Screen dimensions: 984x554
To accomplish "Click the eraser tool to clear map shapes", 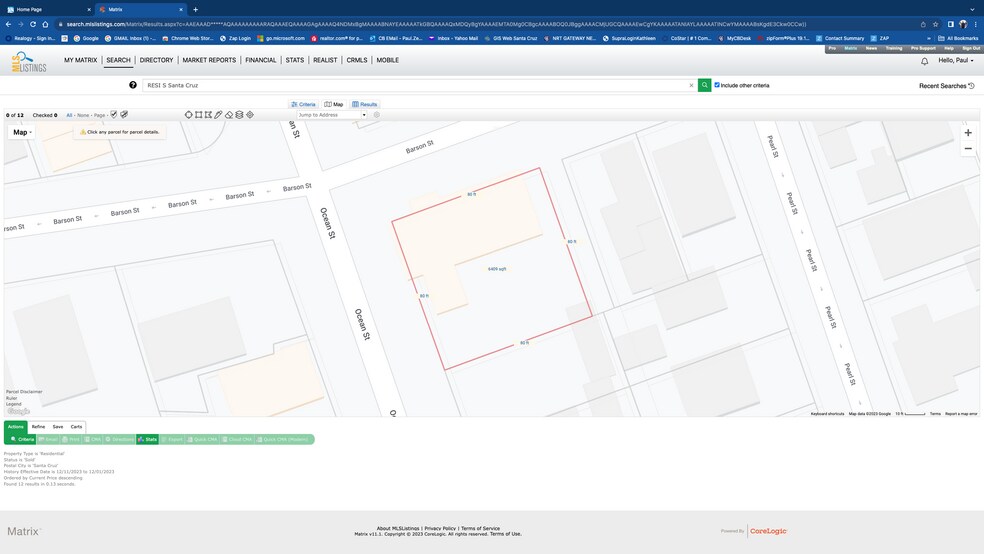I will (229, 115).
